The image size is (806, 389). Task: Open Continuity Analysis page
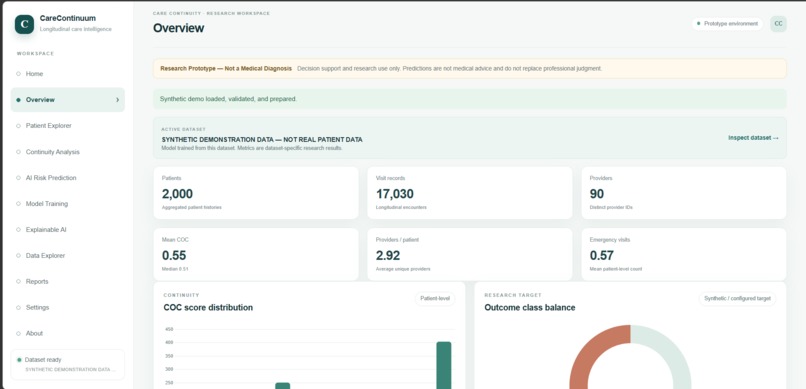point(68,152)
